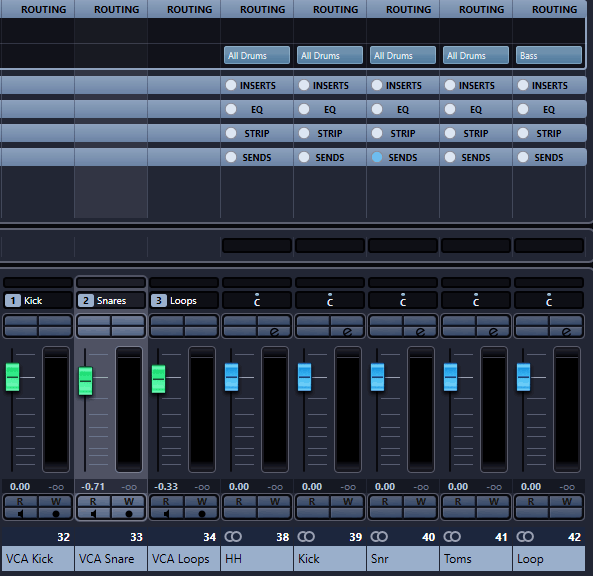
Task: Click blue fader handle on HH
Action: pyautogui.click(x=231, y=377)
